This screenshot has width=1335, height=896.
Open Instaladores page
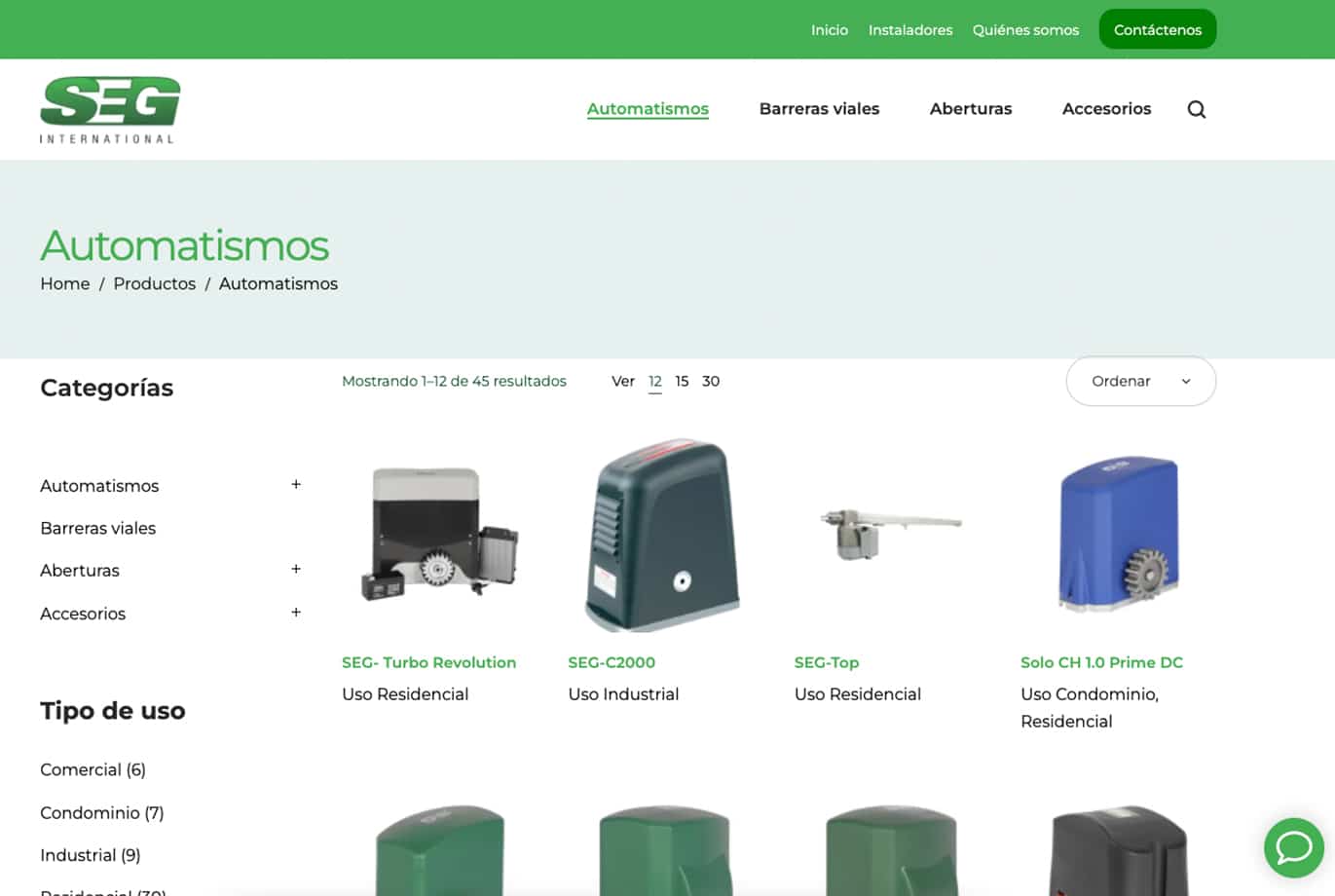(910, 30)
